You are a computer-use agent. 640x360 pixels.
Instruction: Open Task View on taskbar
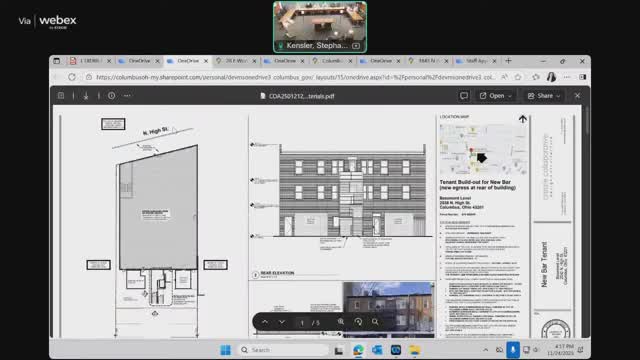tap(339, 350)
